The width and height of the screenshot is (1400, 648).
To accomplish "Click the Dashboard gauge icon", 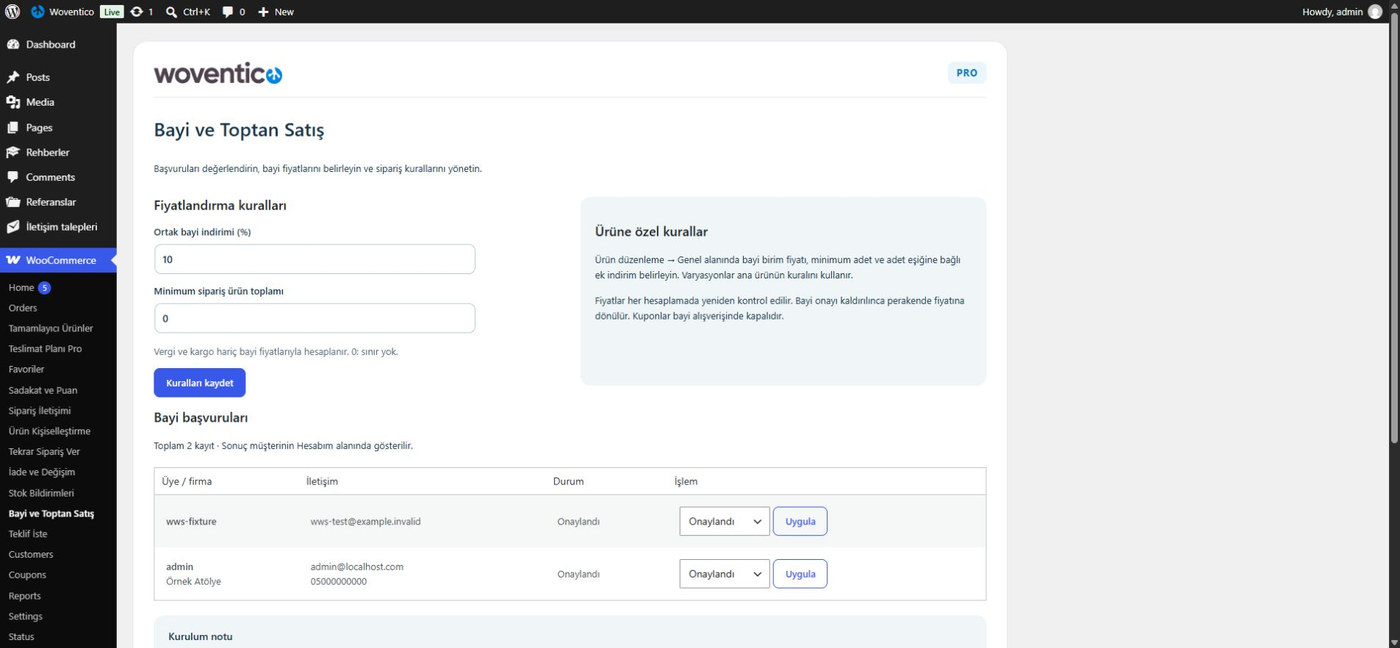I will [13, 45].
